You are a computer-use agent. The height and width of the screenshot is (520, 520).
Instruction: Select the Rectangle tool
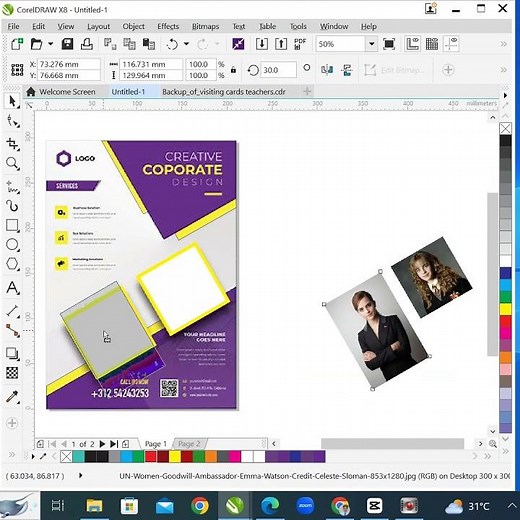[x=12, y=225]
